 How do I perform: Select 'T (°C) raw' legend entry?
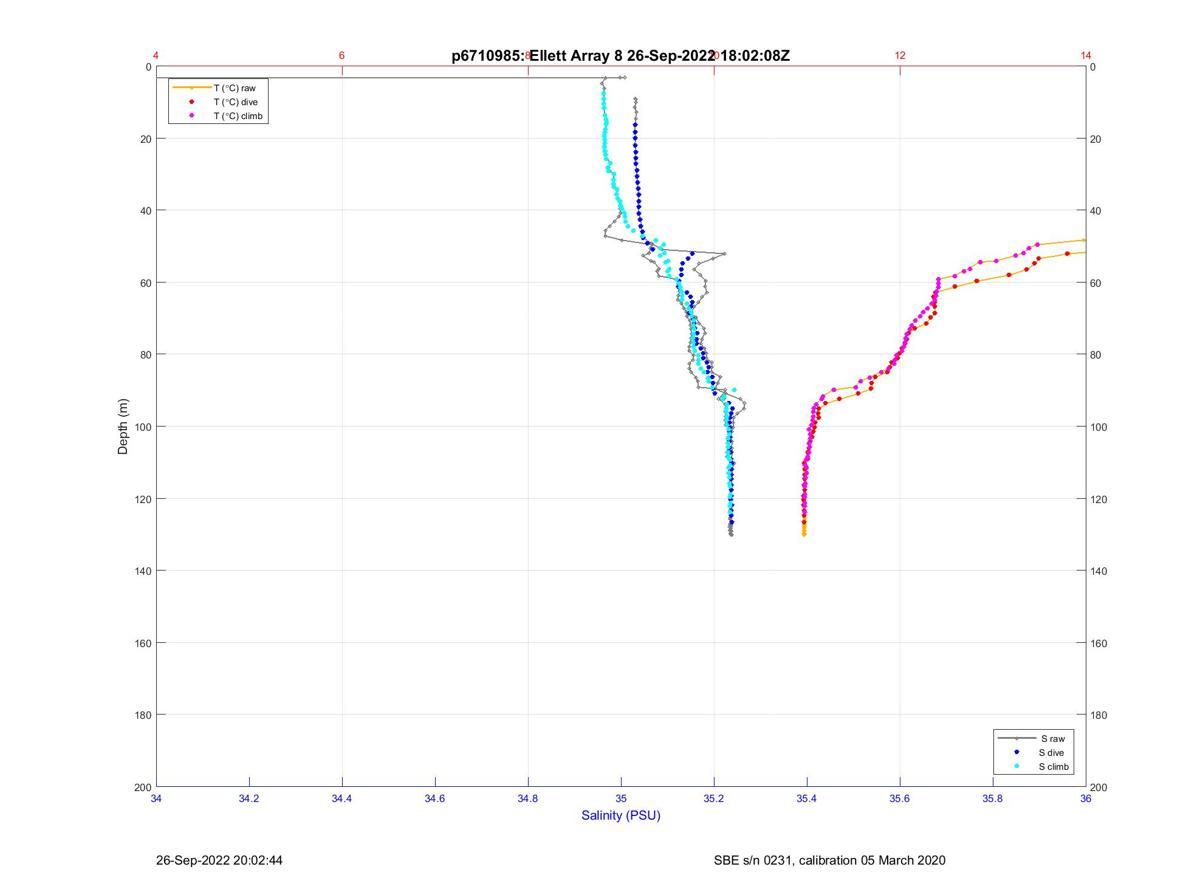coord(235,88)
